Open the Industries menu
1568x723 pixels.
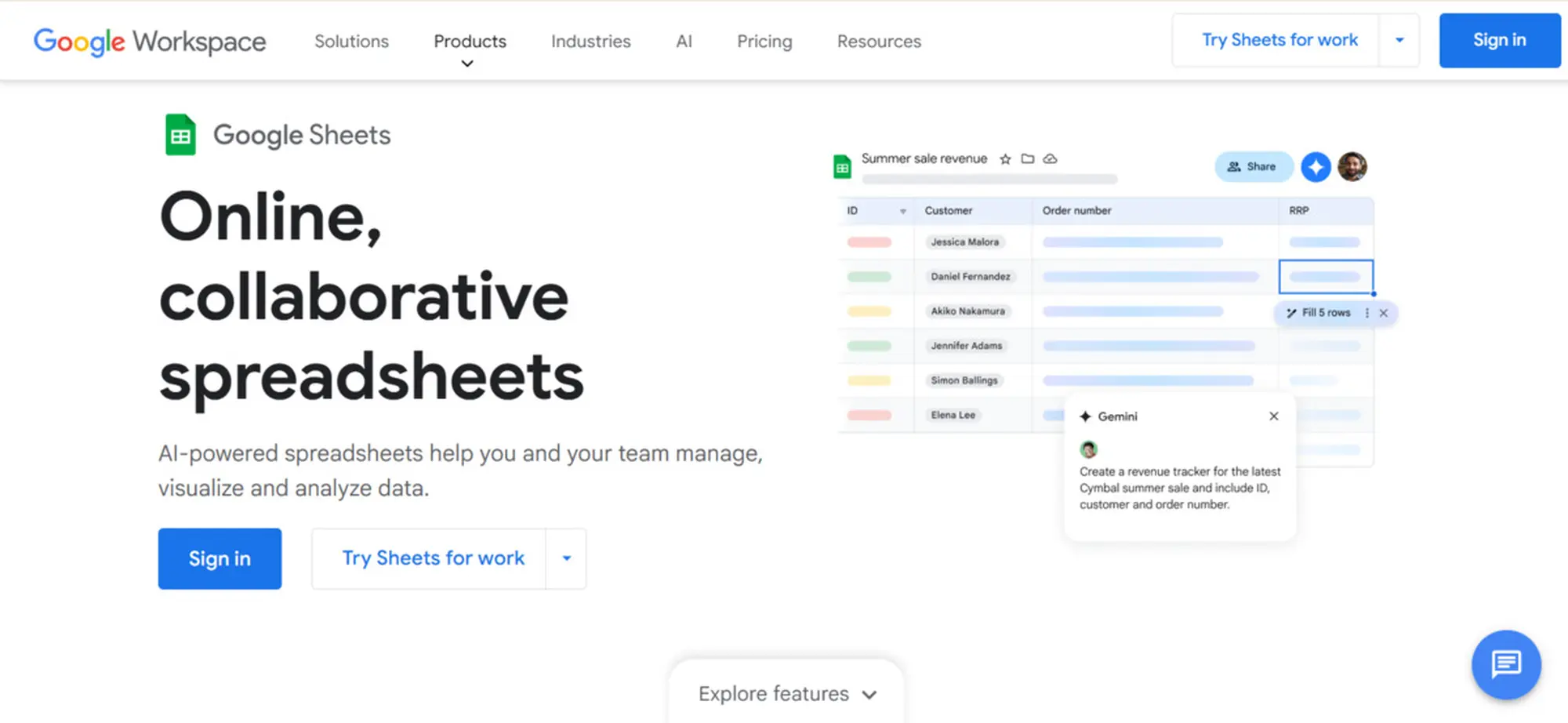point(591,41)
